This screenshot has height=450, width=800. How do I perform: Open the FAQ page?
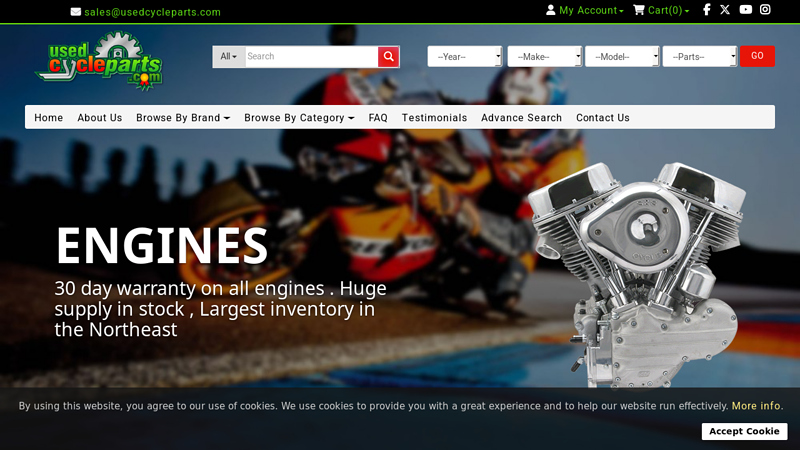tap(378, 118)
